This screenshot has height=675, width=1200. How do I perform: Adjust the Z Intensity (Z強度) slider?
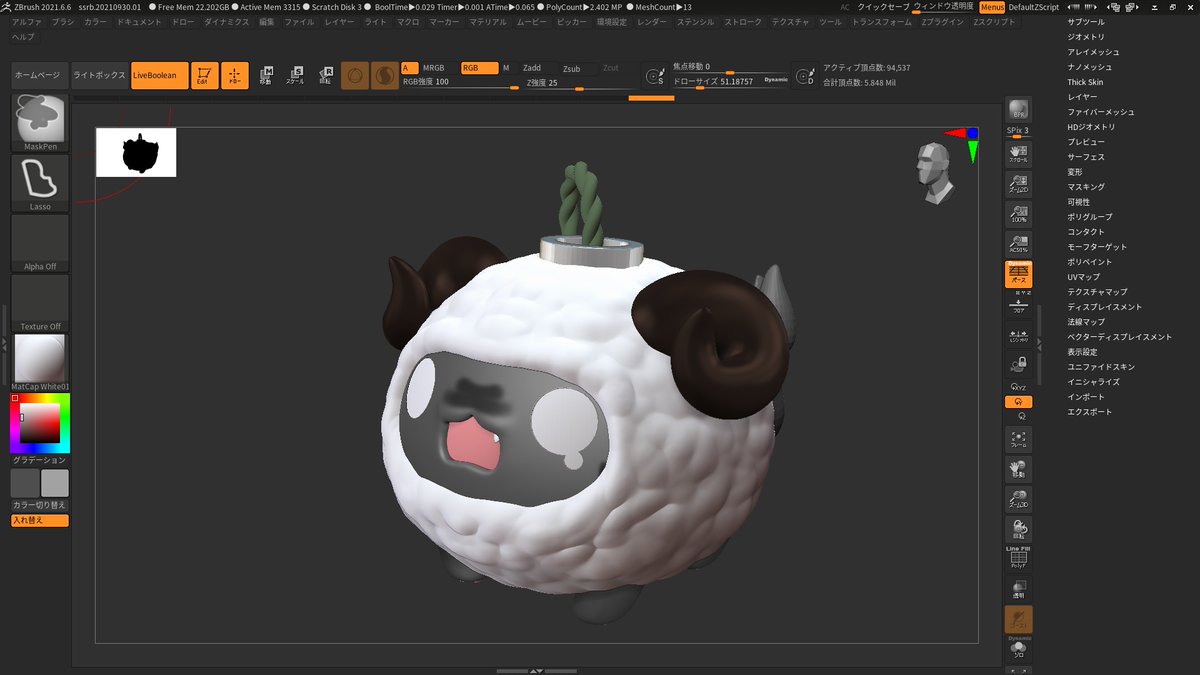coord(581,82)
